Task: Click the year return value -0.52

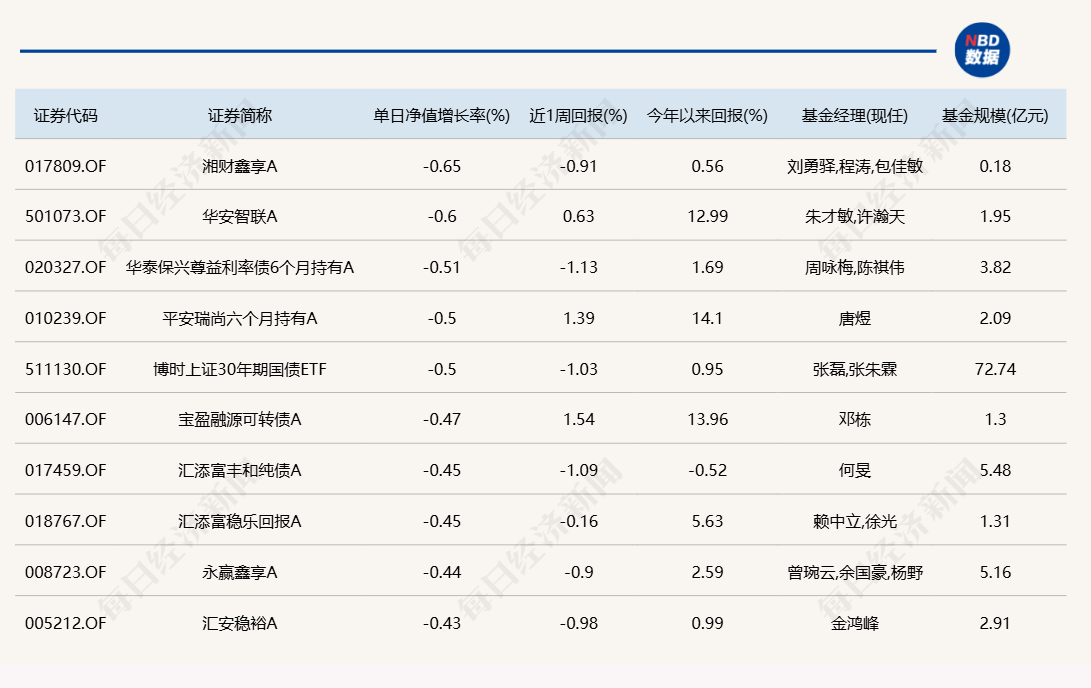Action: (x=707, y=470)
